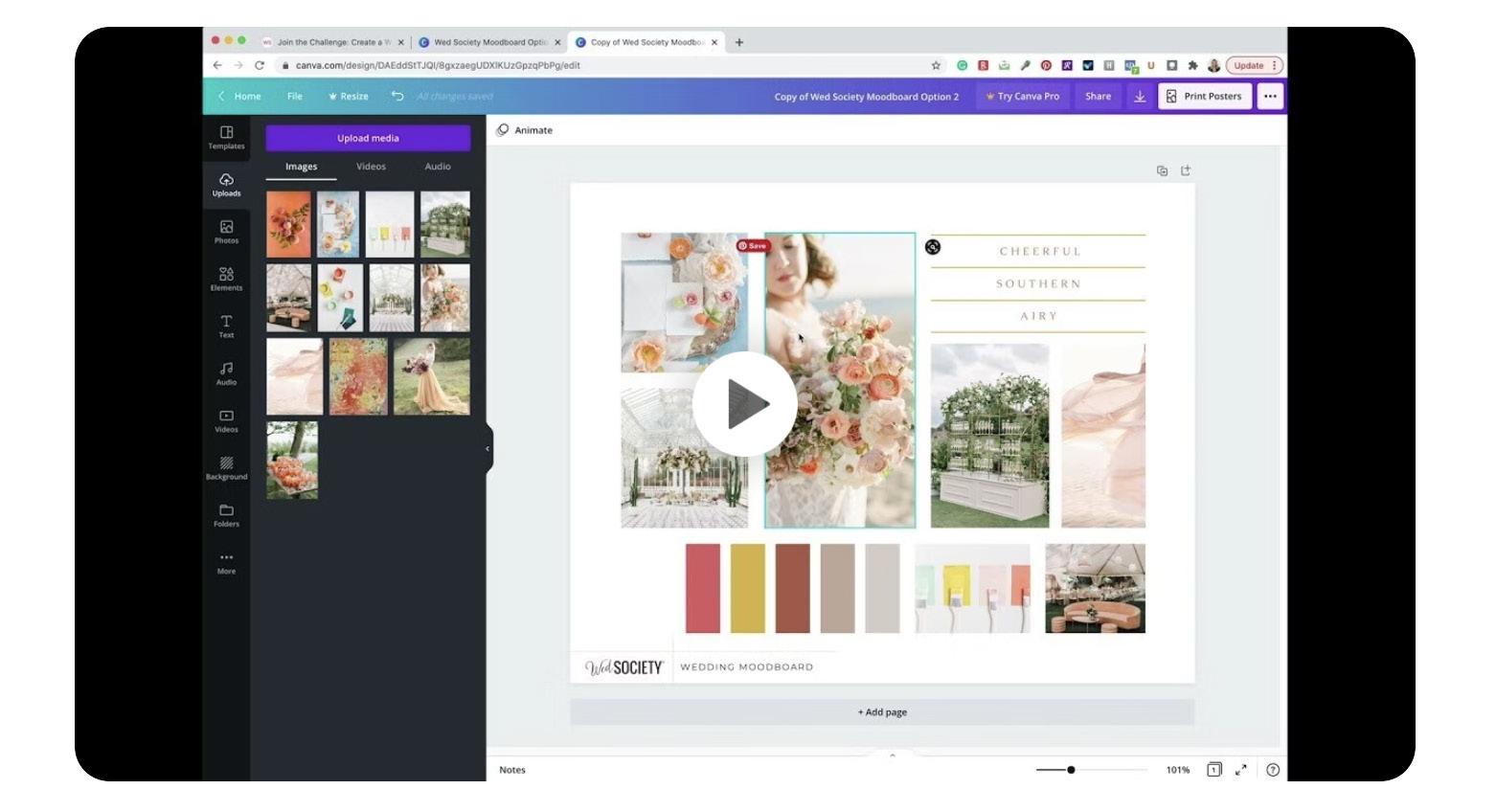The image size is (1496, 812).
Task: Select the orange abstract painting upload thumbnail
Action: click(358, 376)
